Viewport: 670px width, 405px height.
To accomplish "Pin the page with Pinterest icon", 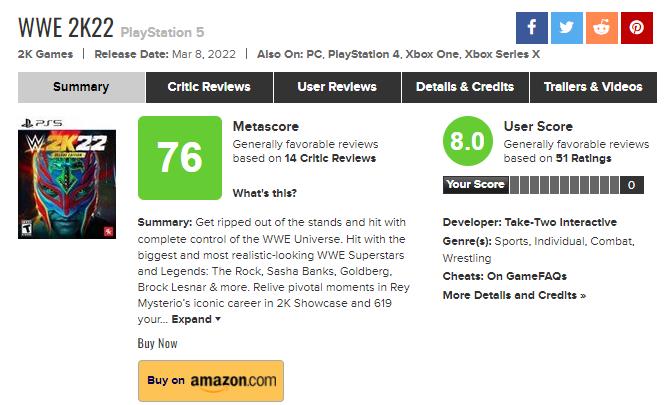I will [635, 27].
